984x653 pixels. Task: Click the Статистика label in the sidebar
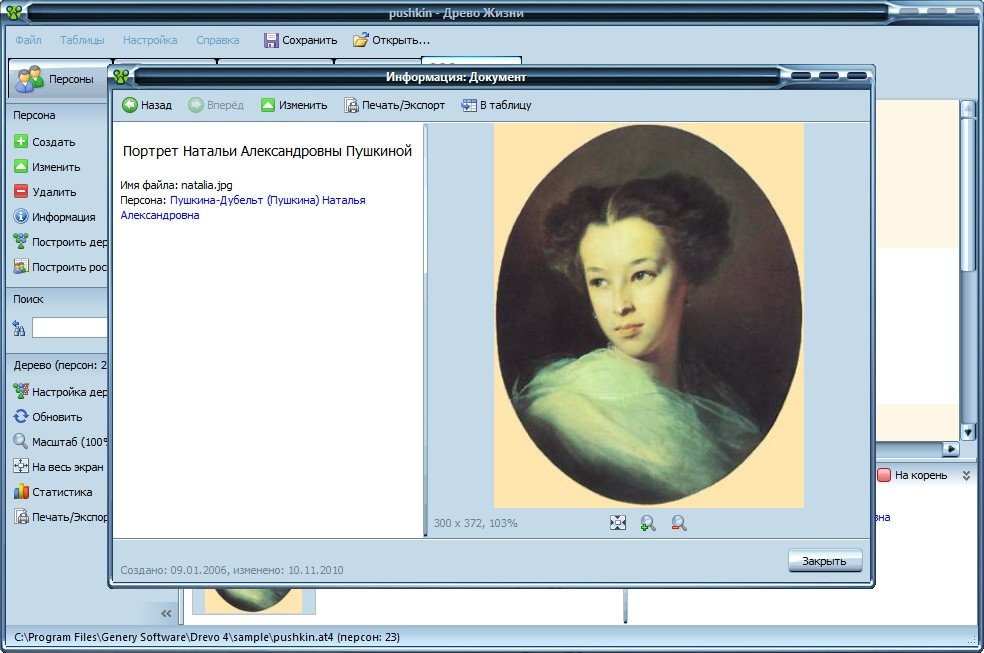(x=62, y=492)
